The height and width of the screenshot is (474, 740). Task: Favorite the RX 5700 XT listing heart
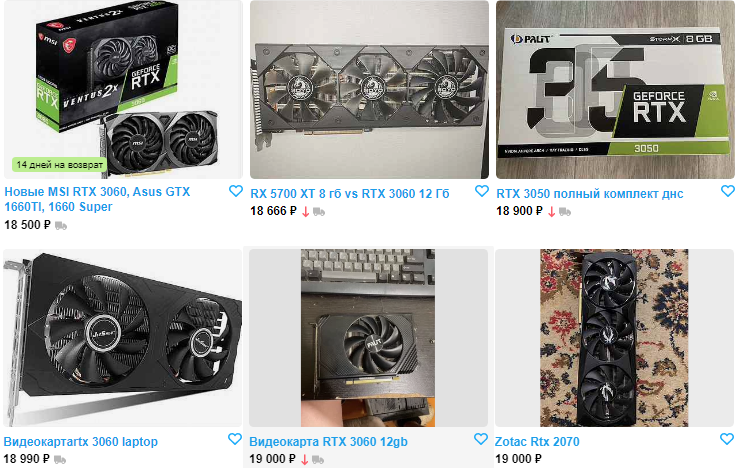(481, 191)
